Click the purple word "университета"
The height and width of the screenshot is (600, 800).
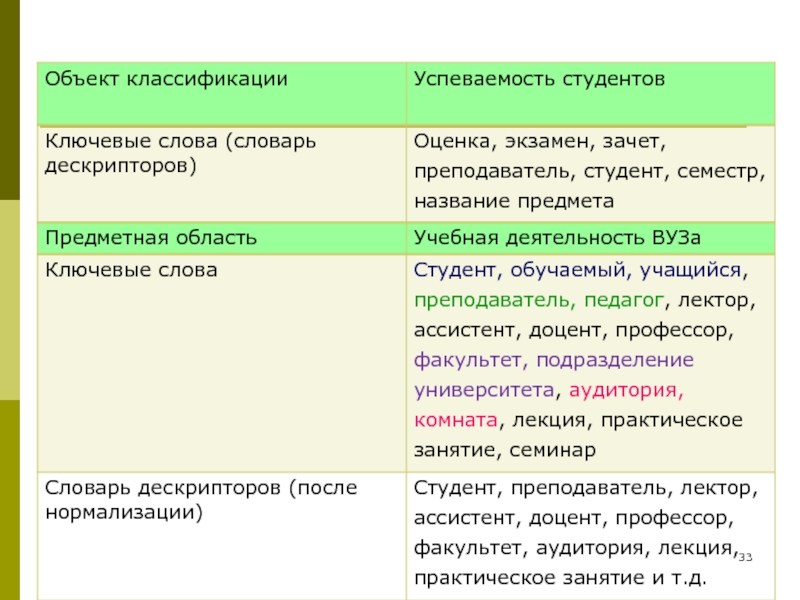[482, 389]
